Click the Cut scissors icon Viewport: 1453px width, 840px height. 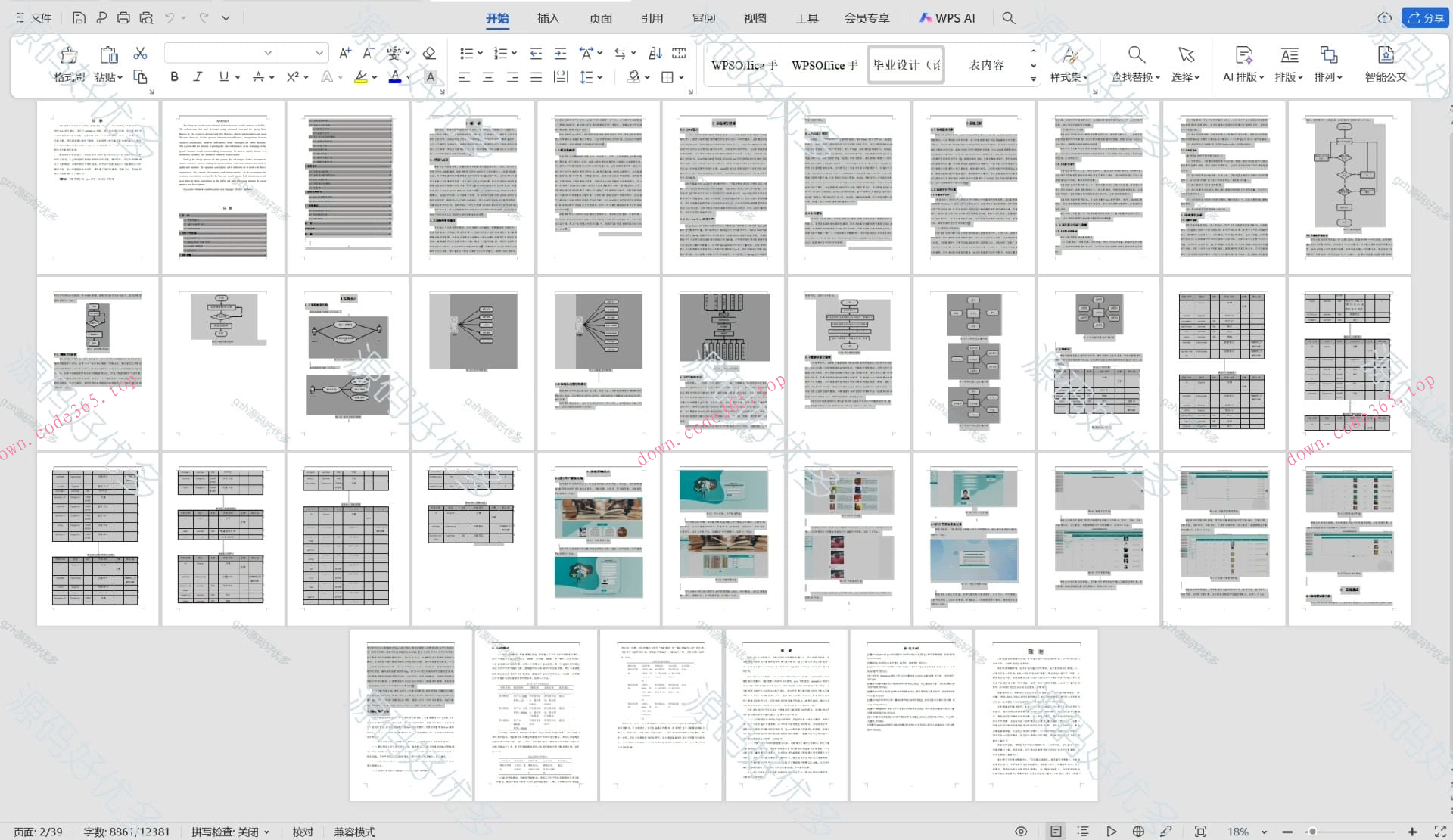click(x=140, y=53)
